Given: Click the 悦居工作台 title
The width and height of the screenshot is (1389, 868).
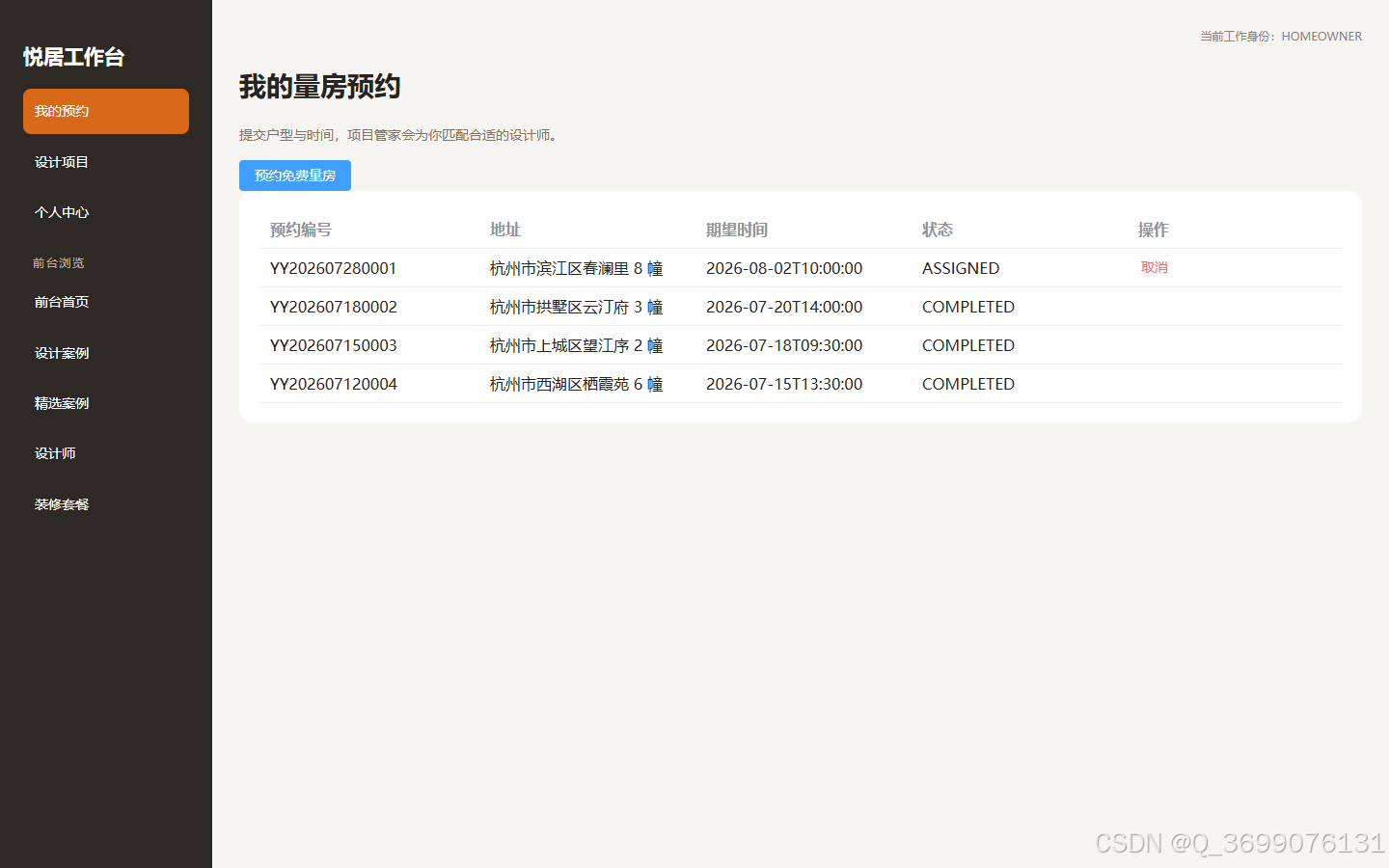Looking at the screenshot, I should pyautogui.click(x=73, y=57).
